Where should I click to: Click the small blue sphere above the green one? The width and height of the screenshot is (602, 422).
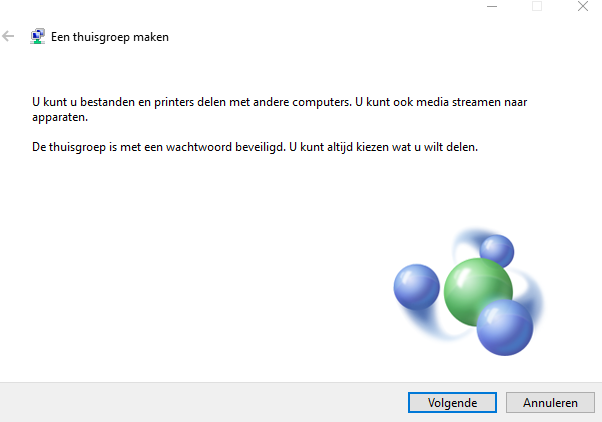[497, 250]
